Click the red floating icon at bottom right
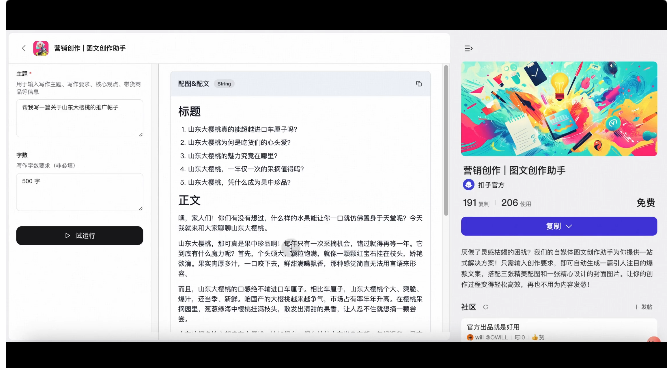Viewport: 670px width, 368px height. point(654,340)
